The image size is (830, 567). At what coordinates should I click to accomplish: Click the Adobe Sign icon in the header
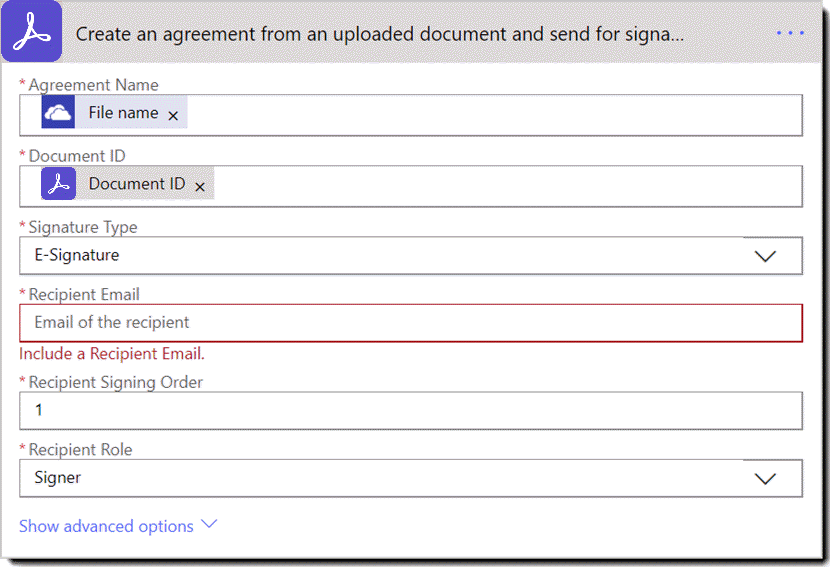[x=35, y=32]
